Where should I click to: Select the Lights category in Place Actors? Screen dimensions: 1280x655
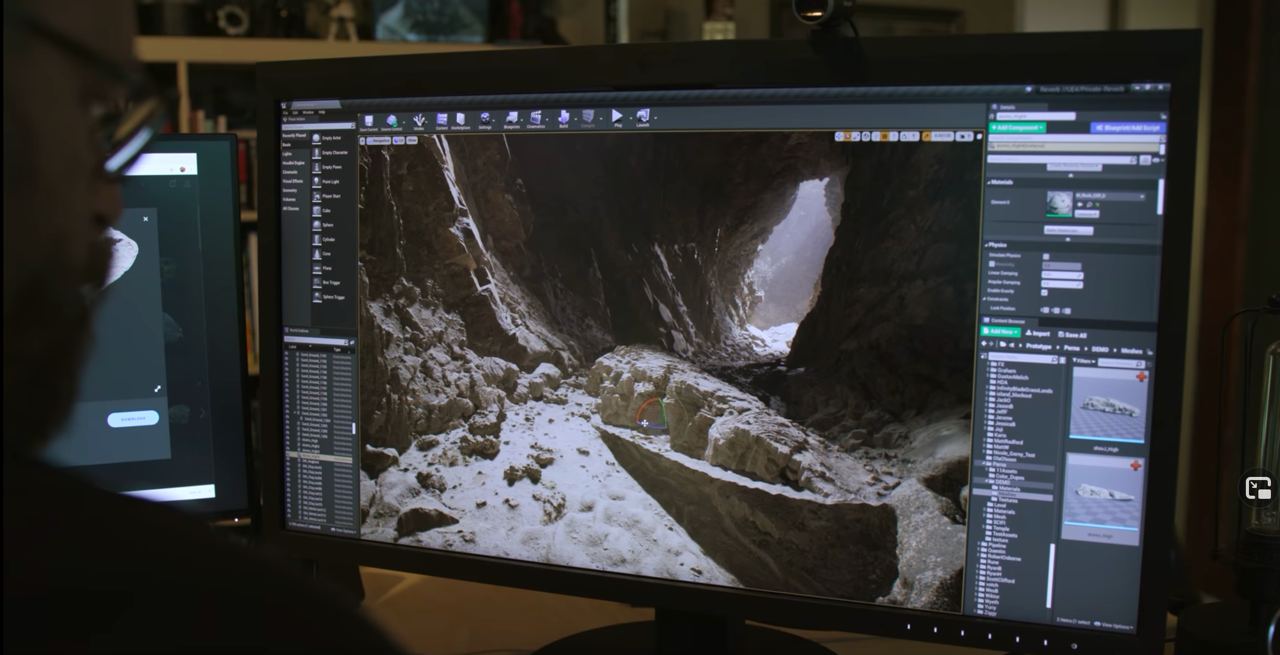pos(288,154)
